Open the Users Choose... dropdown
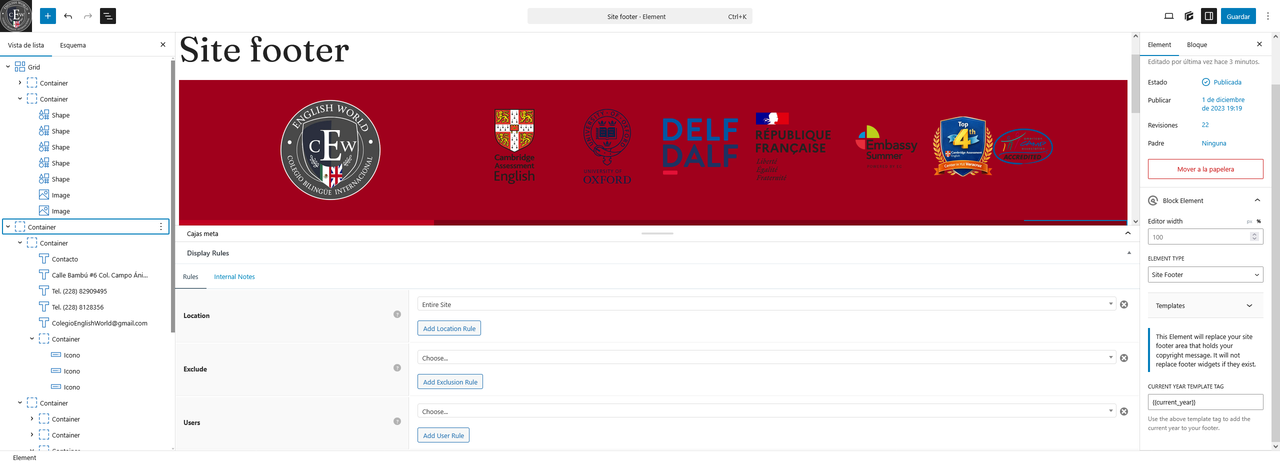 (766, 411)
